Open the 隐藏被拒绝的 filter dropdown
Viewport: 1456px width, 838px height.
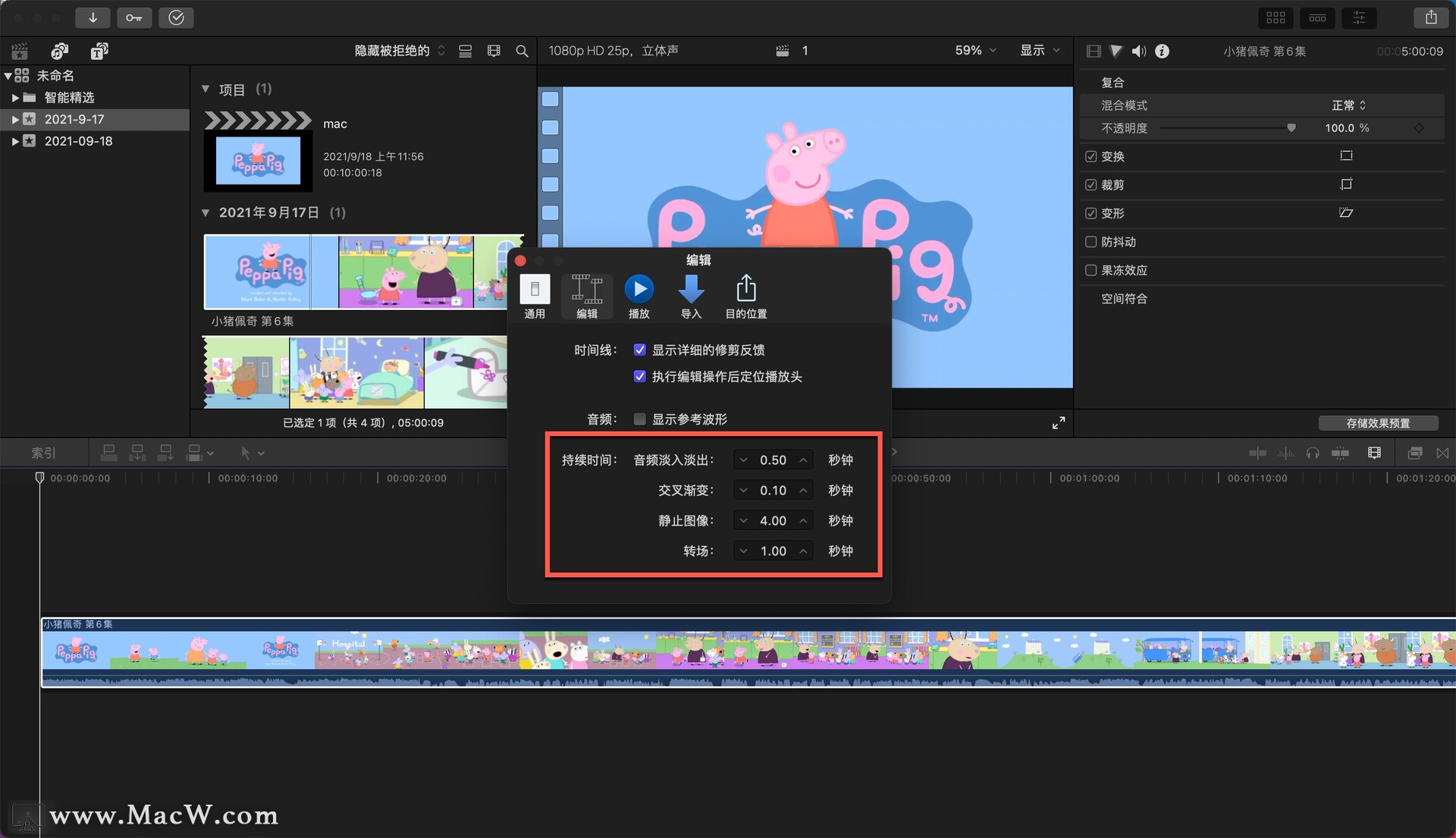point(400,51)
